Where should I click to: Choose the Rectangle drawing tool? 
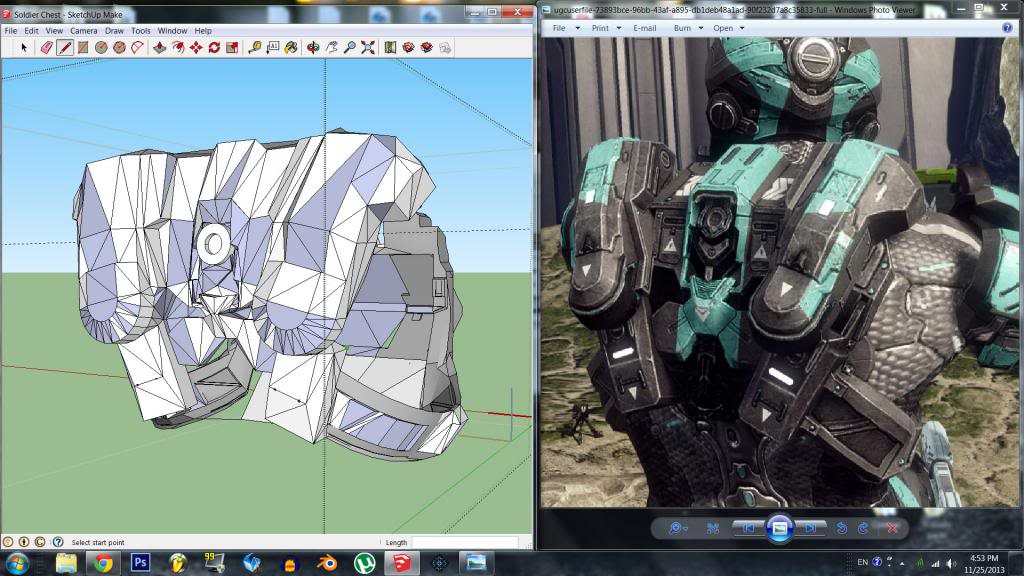83,48
